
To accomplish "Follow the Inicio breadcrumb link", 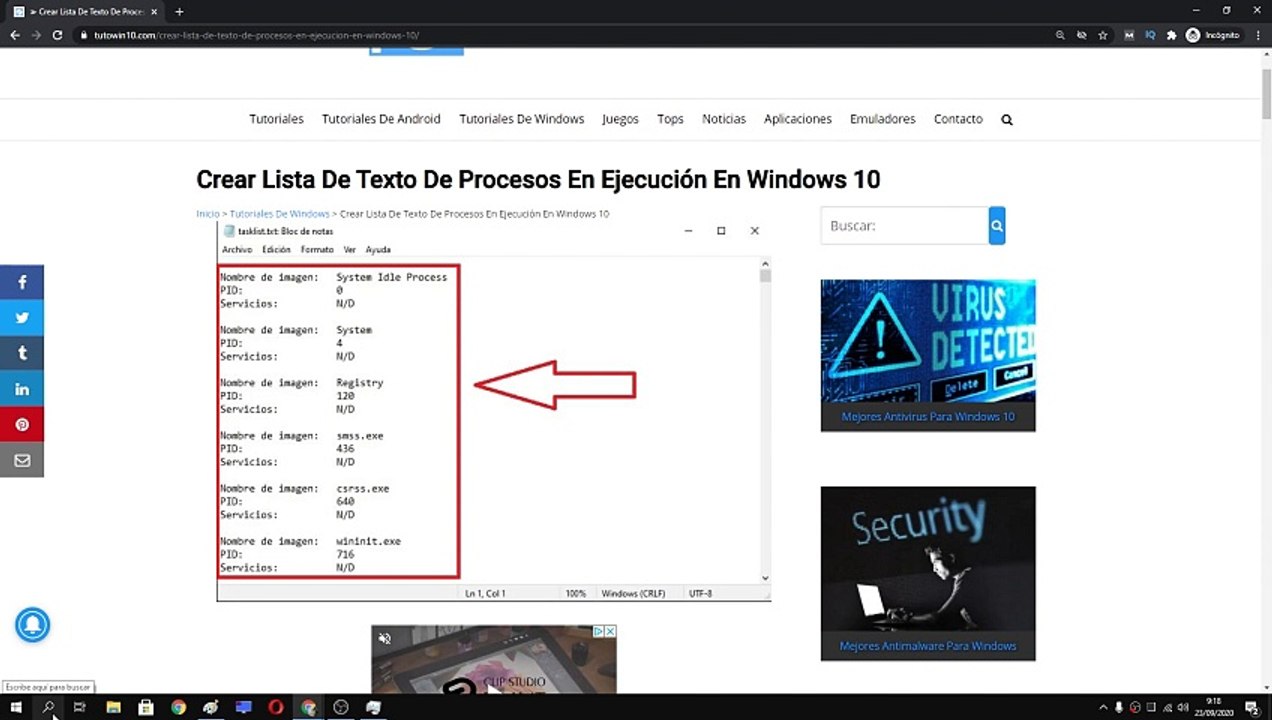I will 208,214.
